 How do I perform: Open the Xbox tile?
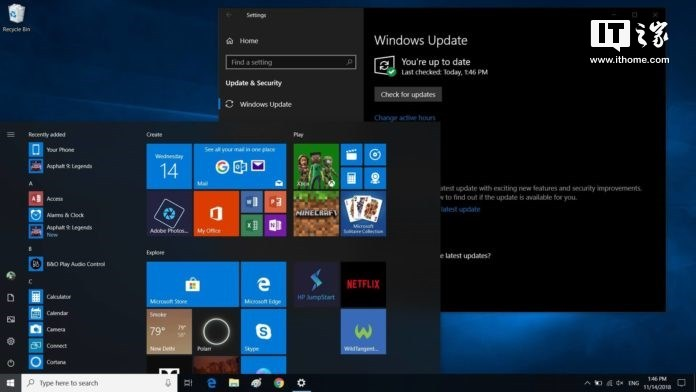(316, 166)
